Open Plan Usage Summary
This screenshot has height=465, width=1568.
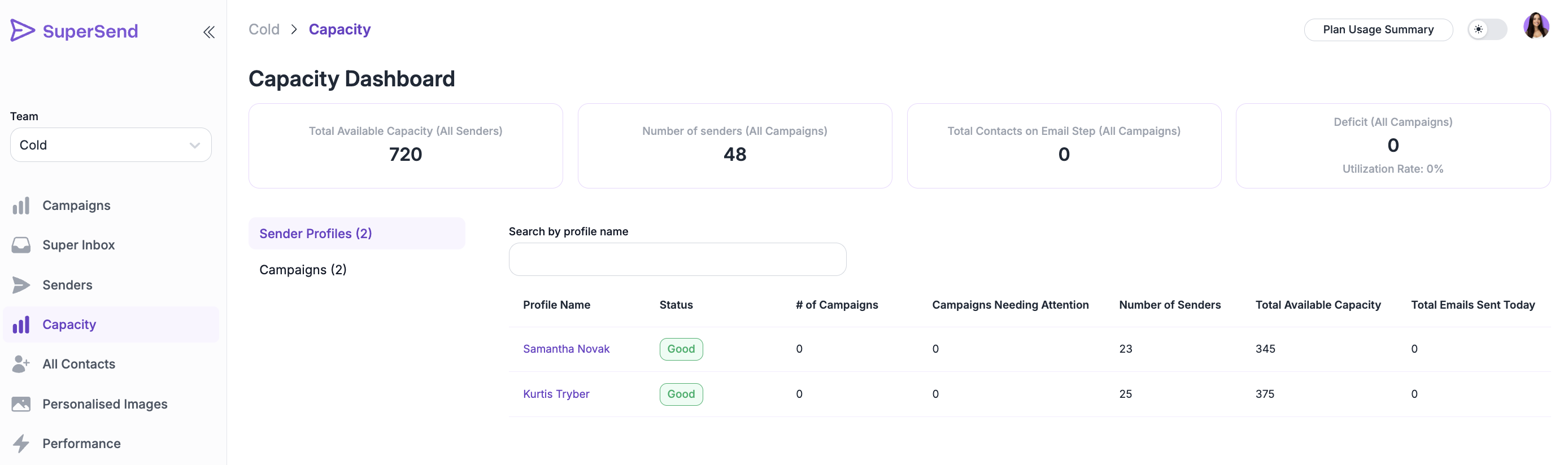(x=1378, y=29)
